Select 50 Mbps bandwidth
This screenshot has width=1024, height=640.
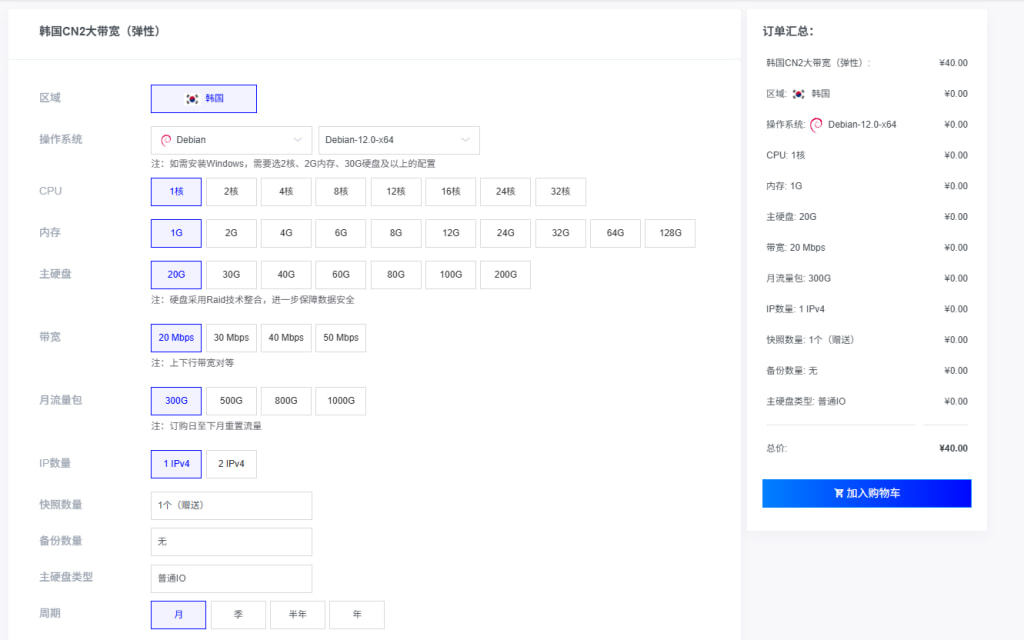[340, 337]
